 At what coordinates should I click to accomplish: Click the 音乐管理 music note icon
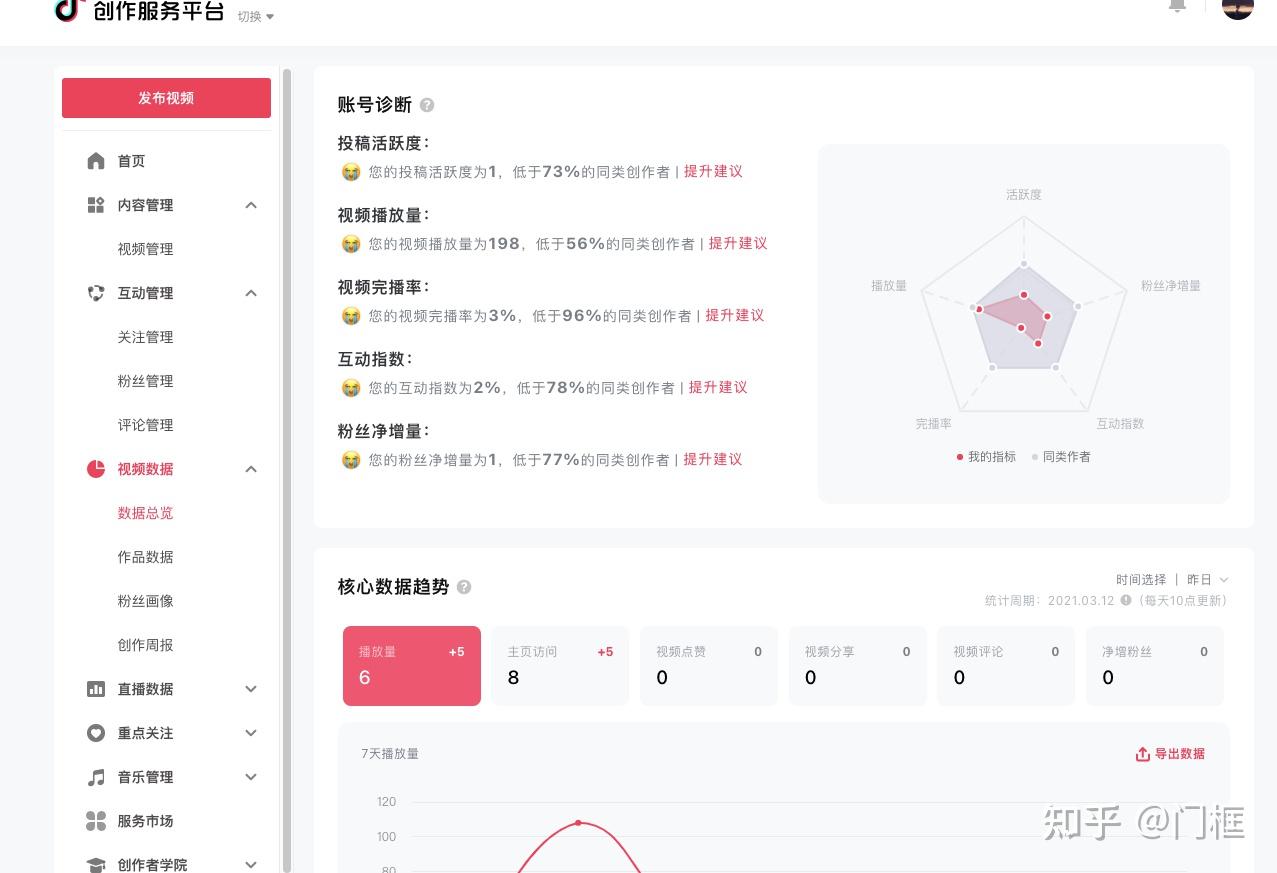tap(96, 777)
